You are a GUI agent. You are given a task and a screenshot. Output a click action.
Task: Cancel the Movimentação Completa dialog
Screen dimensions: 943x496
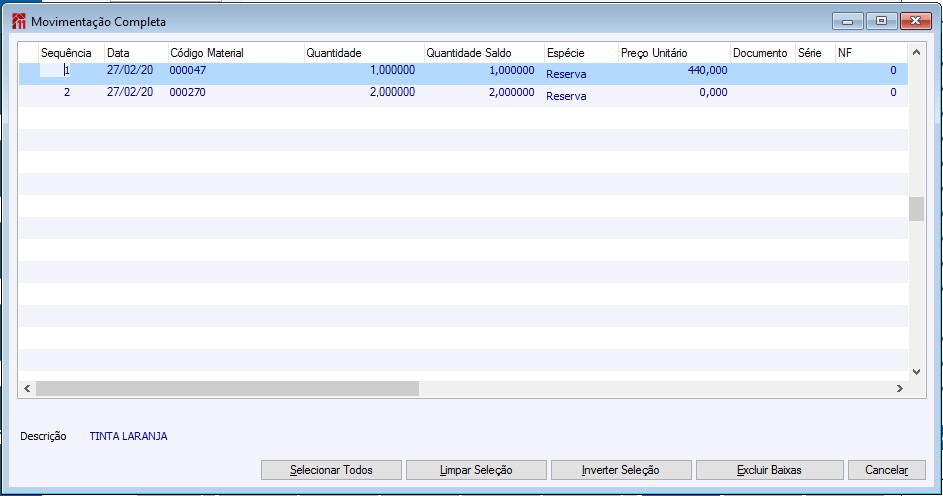886,470
